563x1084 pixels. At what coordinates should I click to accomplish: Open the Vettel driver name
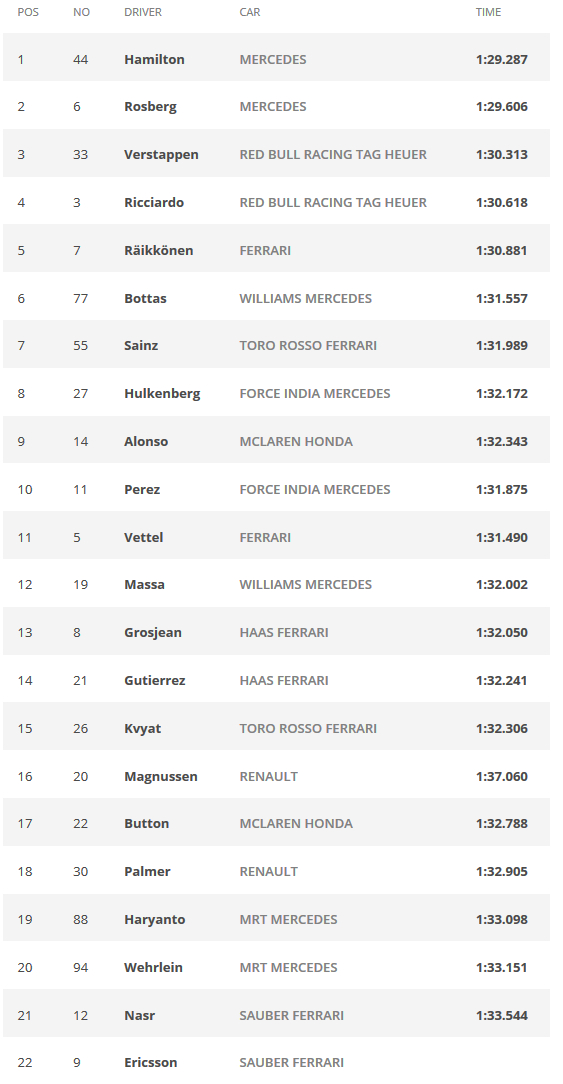[x=143, y=537]
